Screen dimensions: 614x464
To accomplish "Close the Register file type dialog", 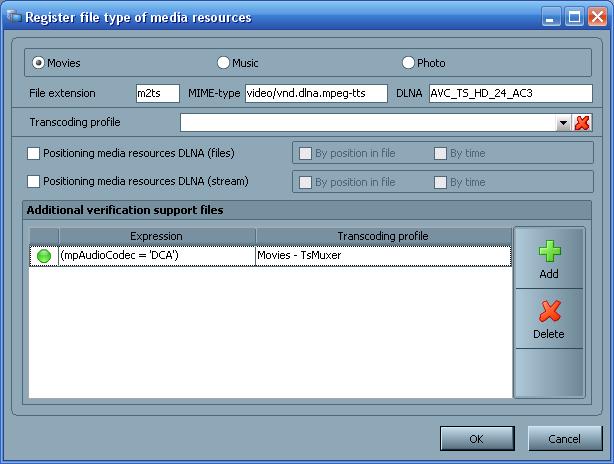I will [598, 17].
